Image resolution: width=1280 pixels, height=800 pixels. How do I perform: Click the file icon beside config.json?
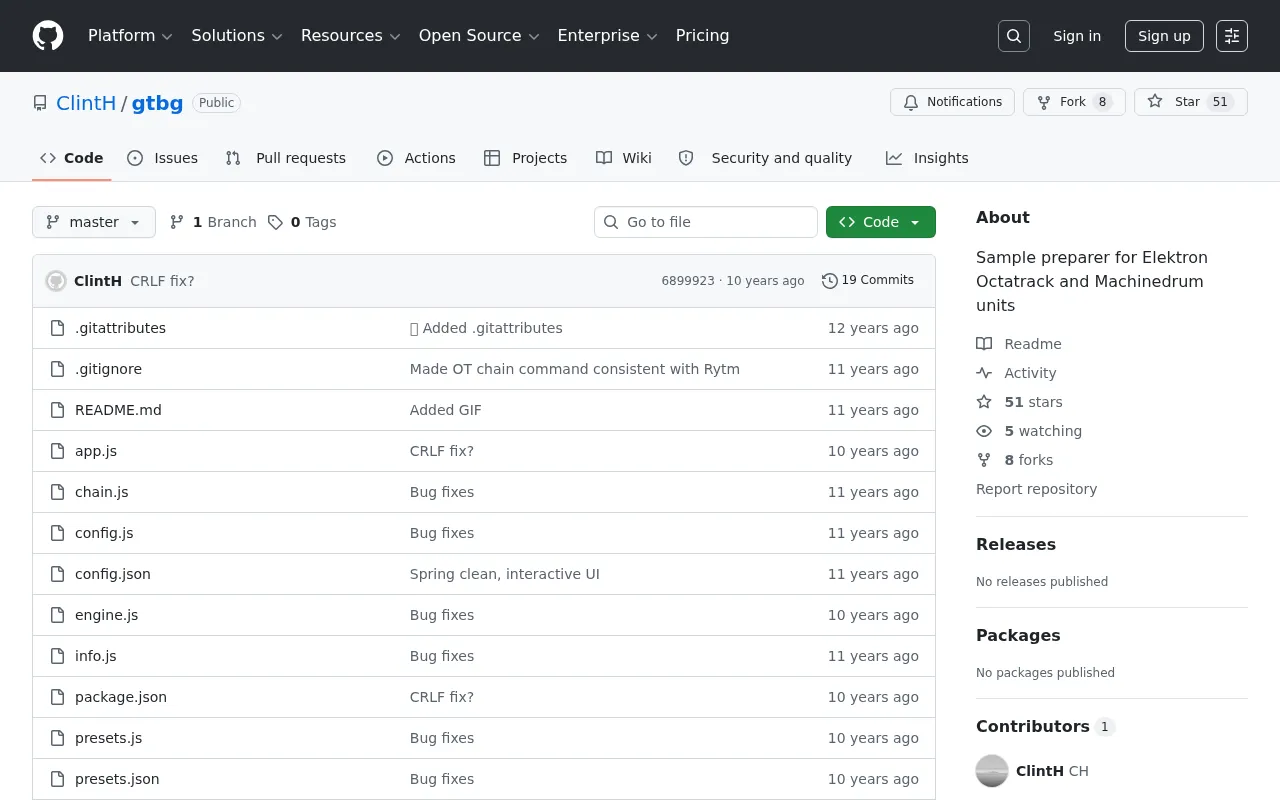pyautogui.click(x=58, y=574)
